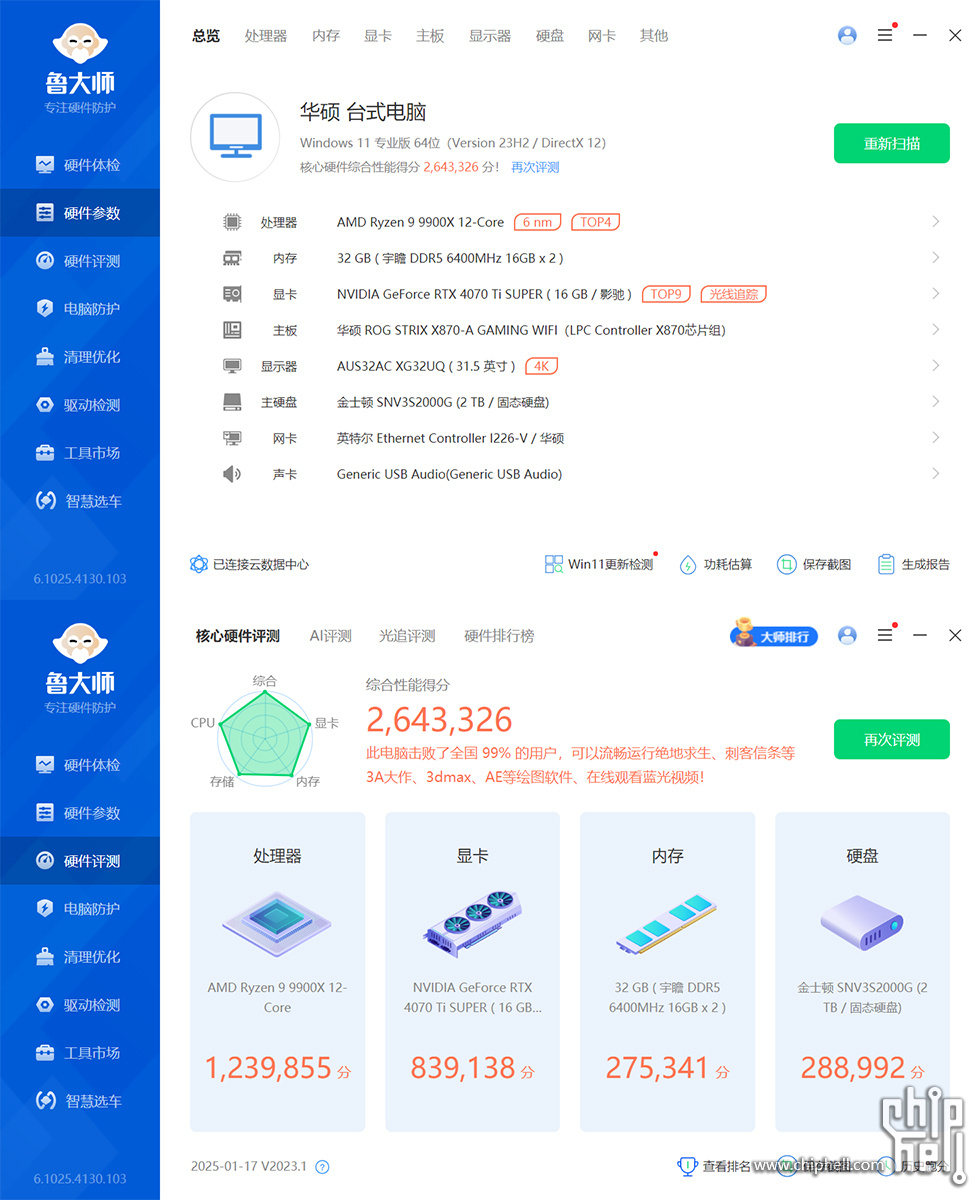Click the green 再次评测 button
The image size is (980, 1200).
892,740
